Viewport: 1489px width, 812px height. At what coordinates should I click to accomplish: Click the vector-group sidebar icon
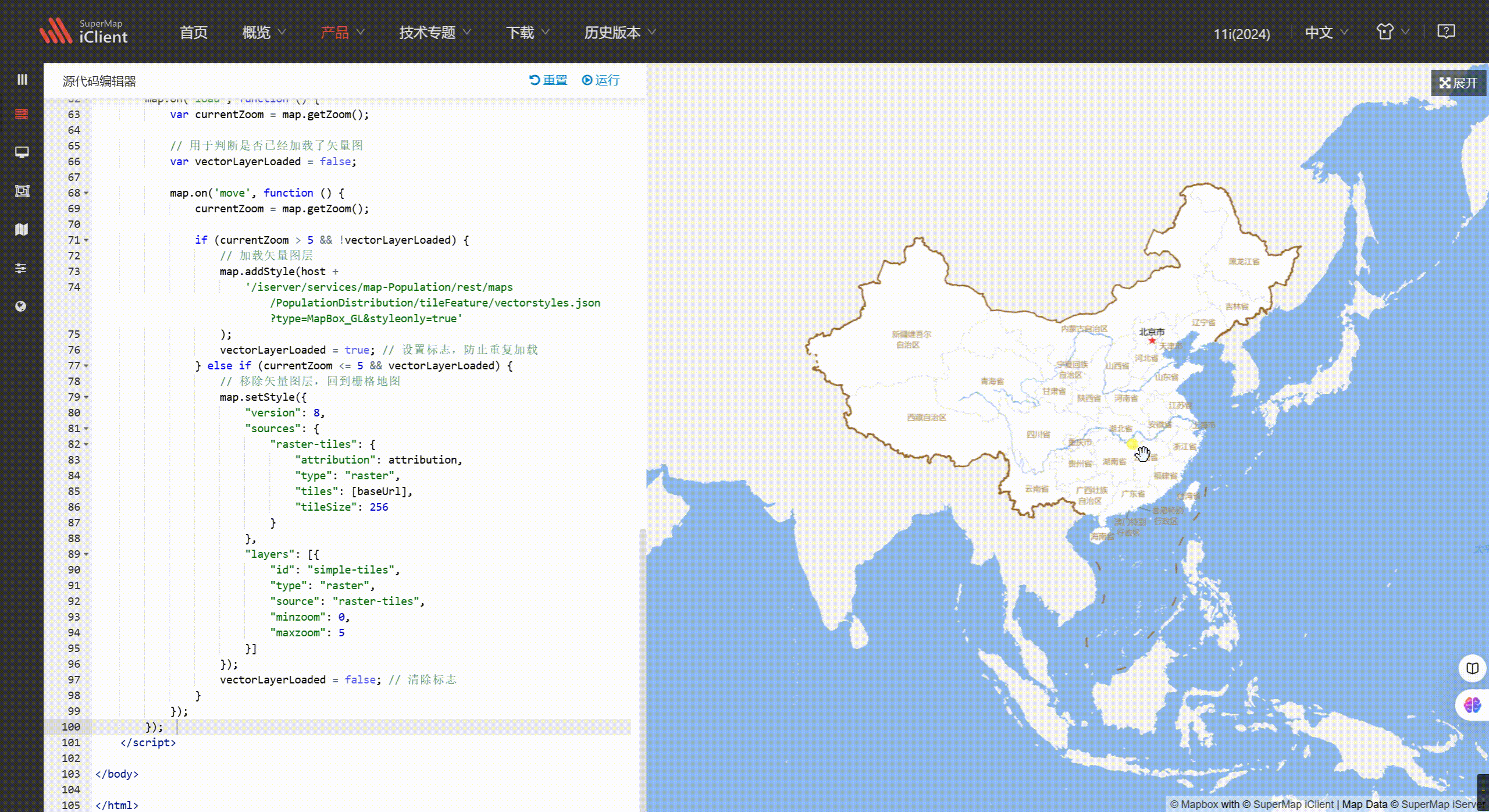(x=22, y=191)
